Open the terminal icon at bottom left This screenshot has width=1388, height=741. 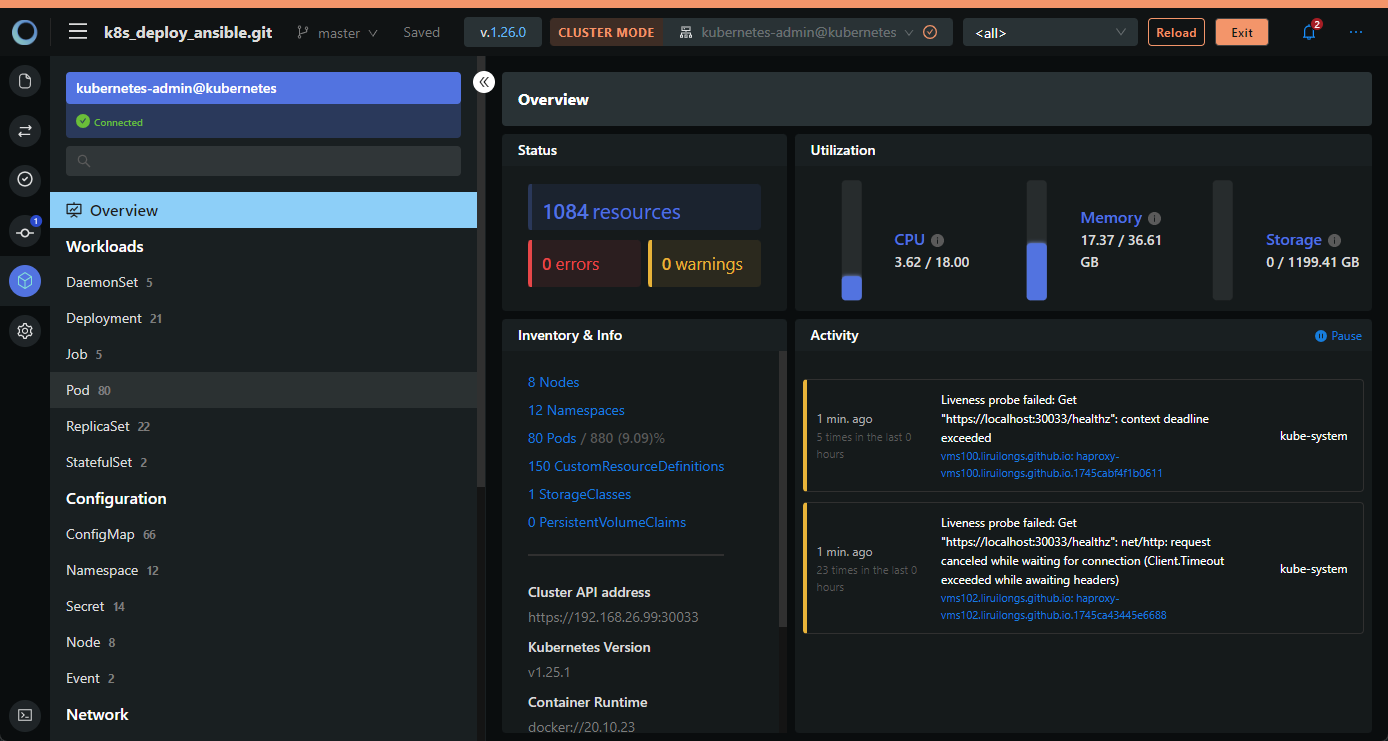pos(25,715)
